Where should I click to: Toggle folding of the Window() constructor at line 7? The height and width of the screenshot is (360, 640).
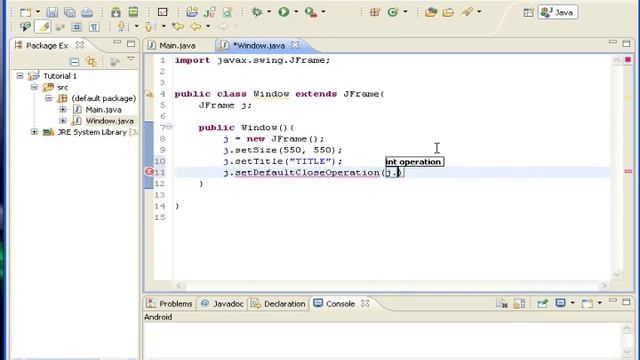coord(169,127)
